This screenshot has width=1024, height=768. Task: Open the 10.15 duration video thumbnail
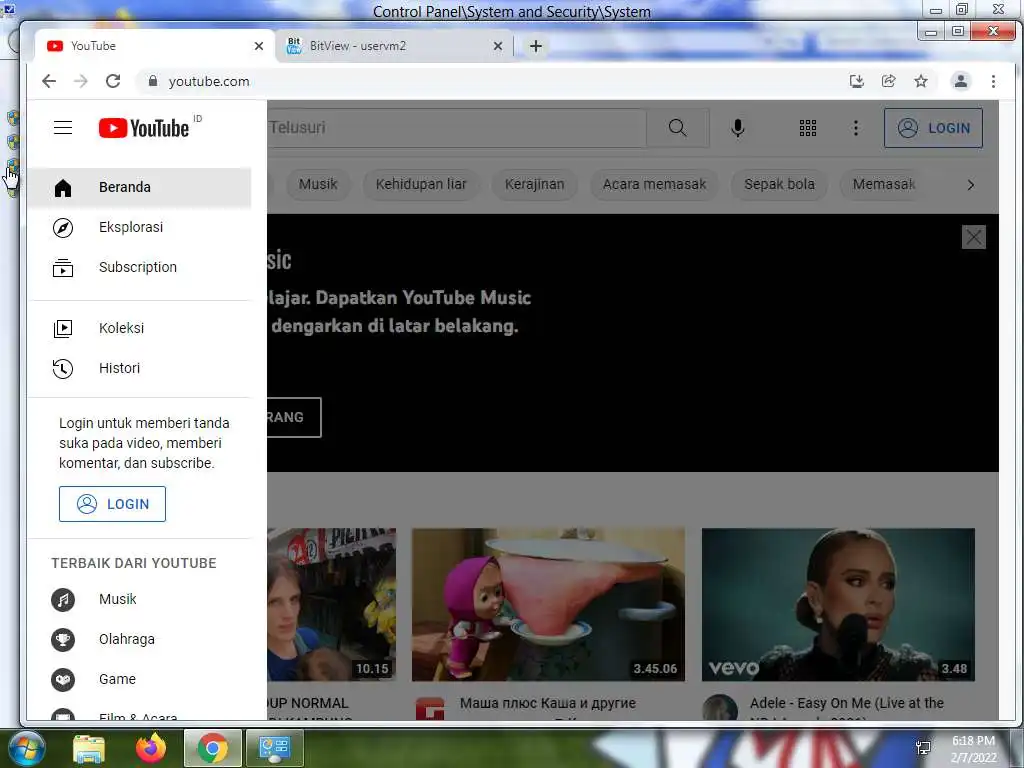click(332, 605)
